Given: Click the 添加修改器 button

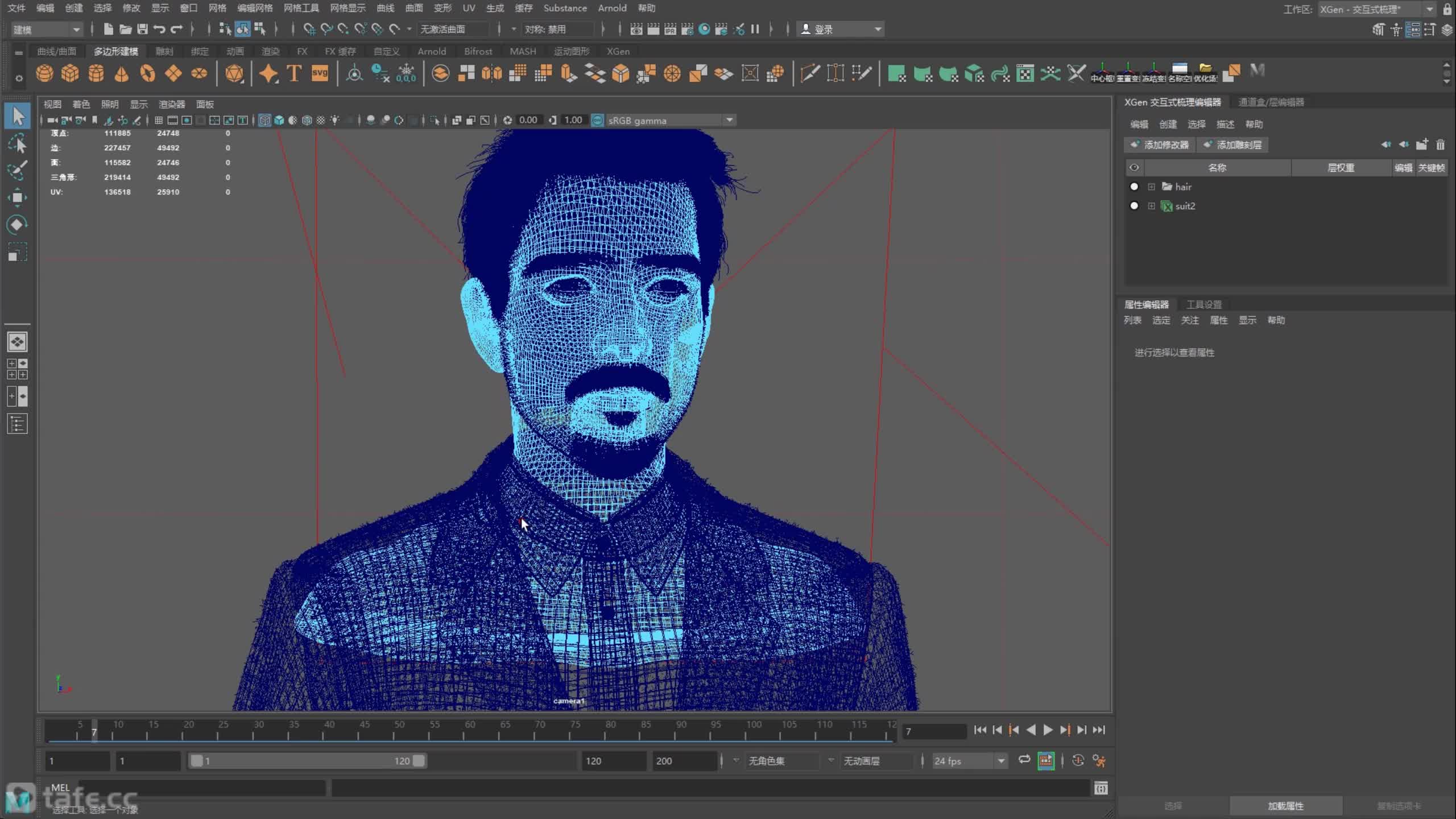Looking at the screenshot, I should (1160, 145).
